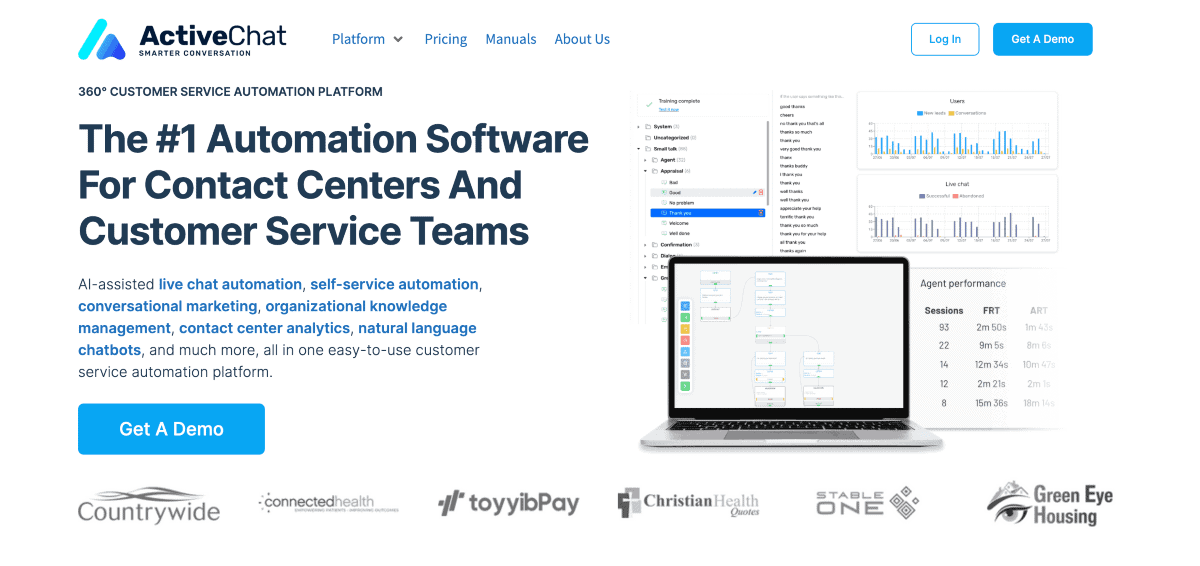Click the Countrywide logo
Screen dimensions: 1200x566
click(149, 504)
